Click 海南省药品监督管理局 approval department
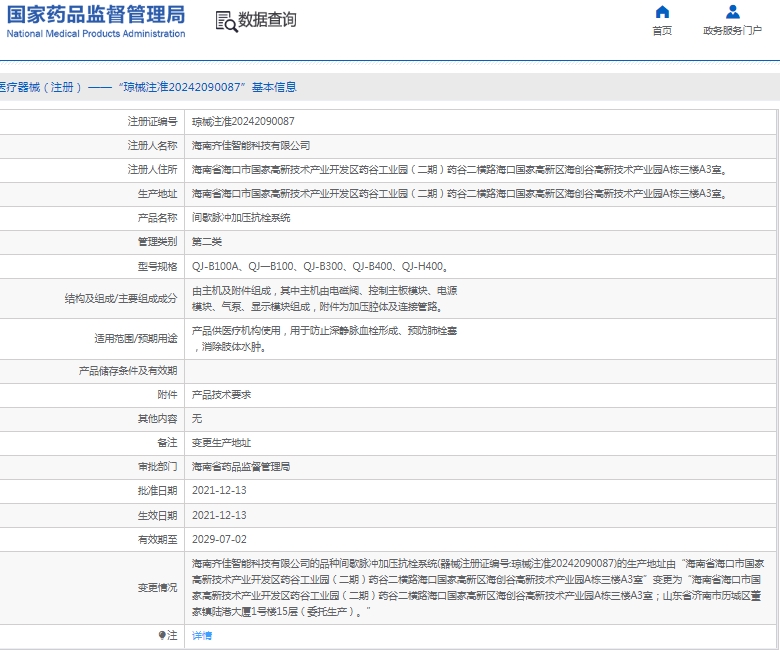 (241, 467)
